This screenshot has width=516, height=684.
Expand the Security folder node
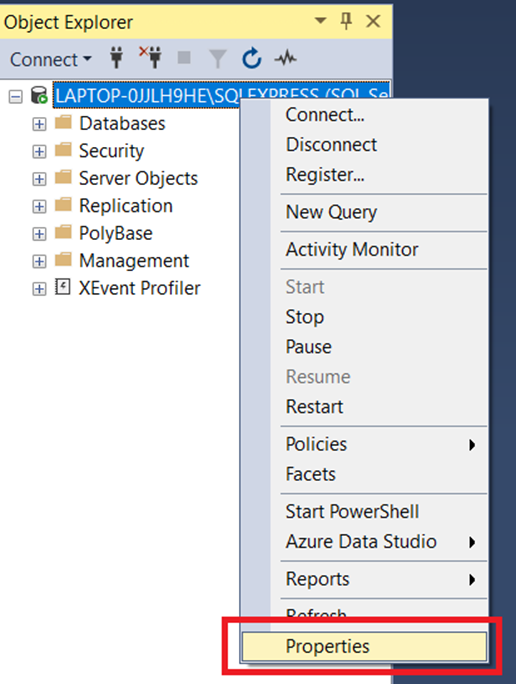click(39, 152)
